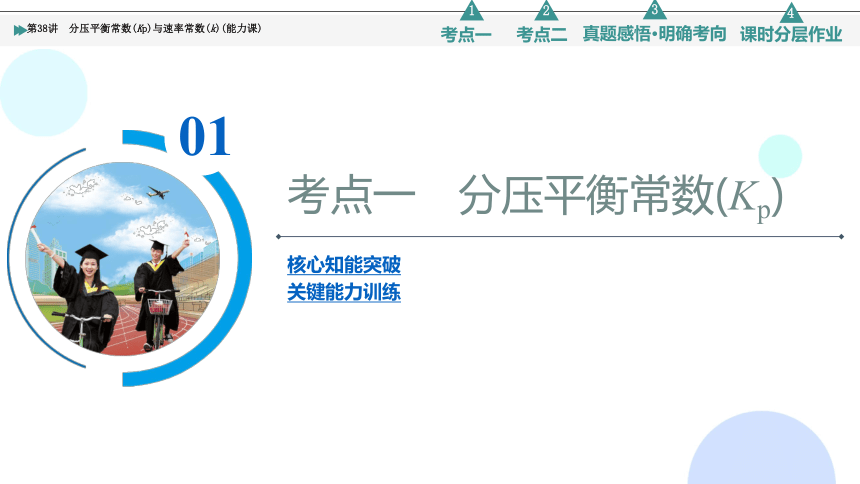Viewport: 860px width, 484px height.
Task: Click the numbered triangle 4 marker
Action: point(790,13)
